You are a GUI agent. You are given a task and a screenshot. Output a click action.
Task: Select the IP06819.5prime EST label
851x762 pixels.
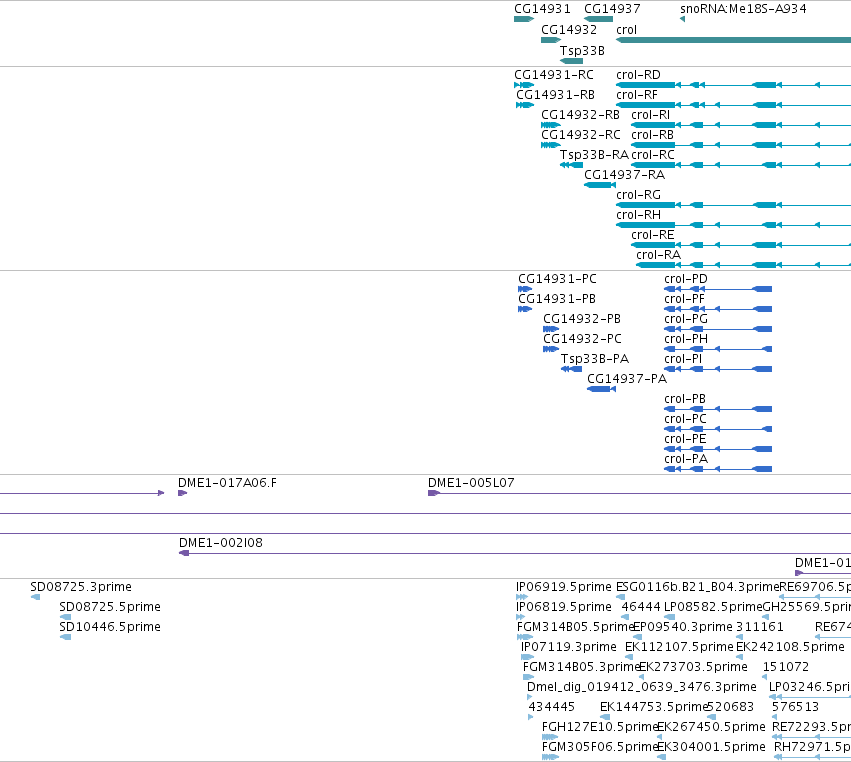(563, 607)
